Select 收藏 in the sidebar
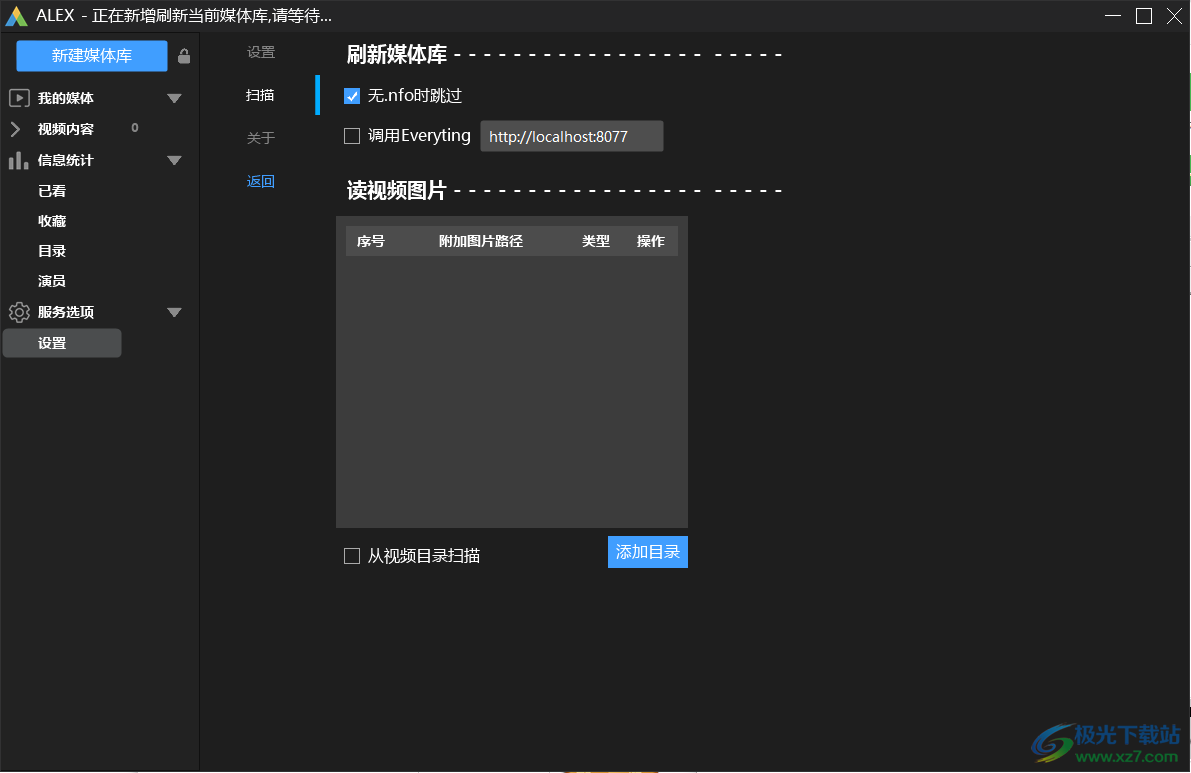The width and height of the screenshot is (1191, 773). pos(52,220)
